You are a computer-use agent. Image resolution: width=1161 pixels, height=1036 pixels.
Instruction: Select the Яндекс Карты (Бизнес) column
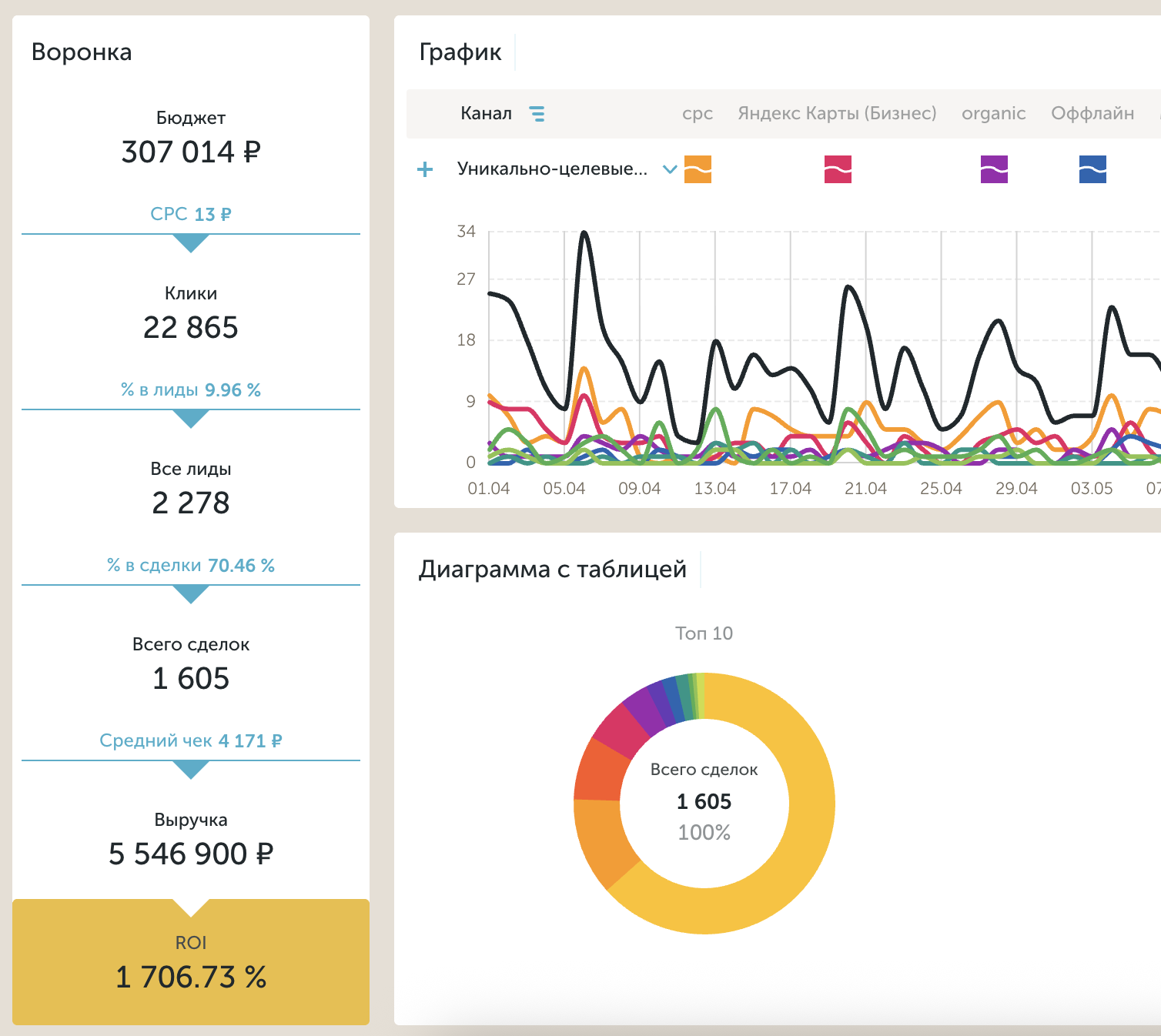click(x=837, y=113)
